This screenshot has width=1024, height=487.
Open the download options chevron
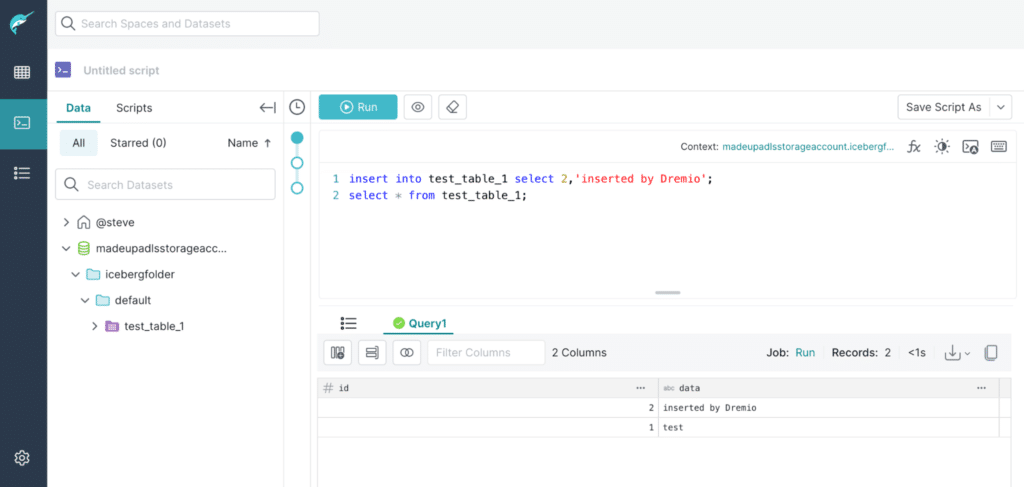pyautogui.click(x=967, y=353)
